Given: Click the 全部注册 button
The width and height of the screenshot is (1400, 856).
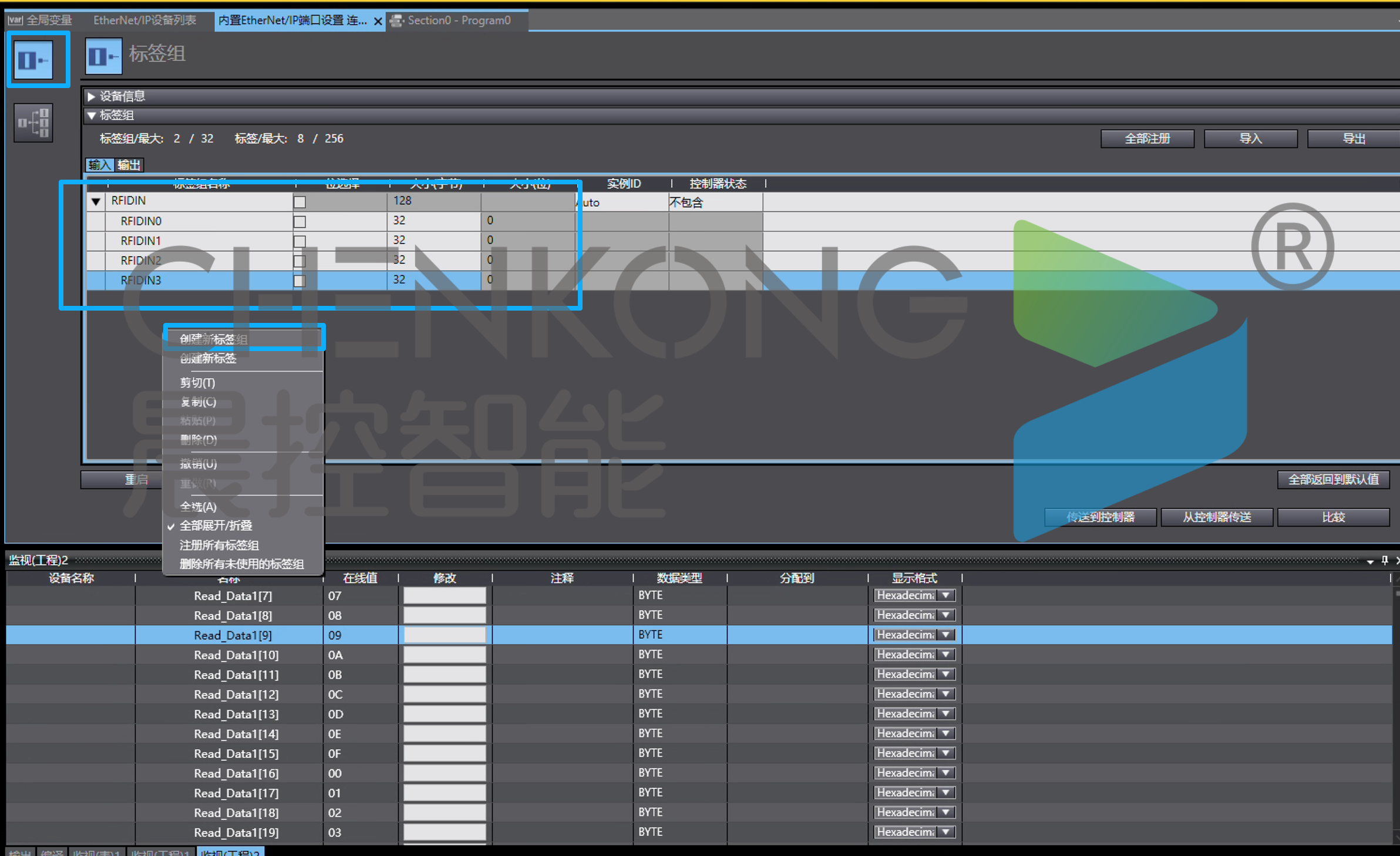Looking at the screenshot, I should [1147, 139].
